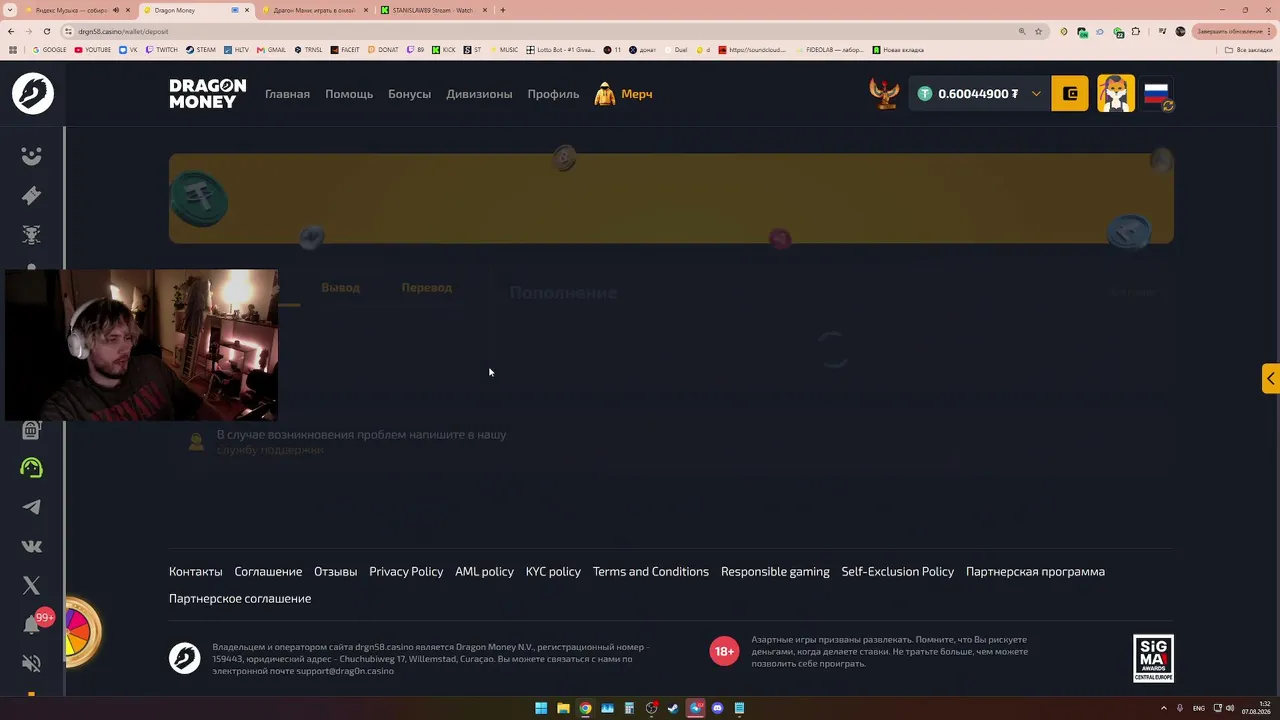The height and width of the screenshot is (720, 1280).
Task: Open the VK link in the sidebar
Action: tap(32, 546)
